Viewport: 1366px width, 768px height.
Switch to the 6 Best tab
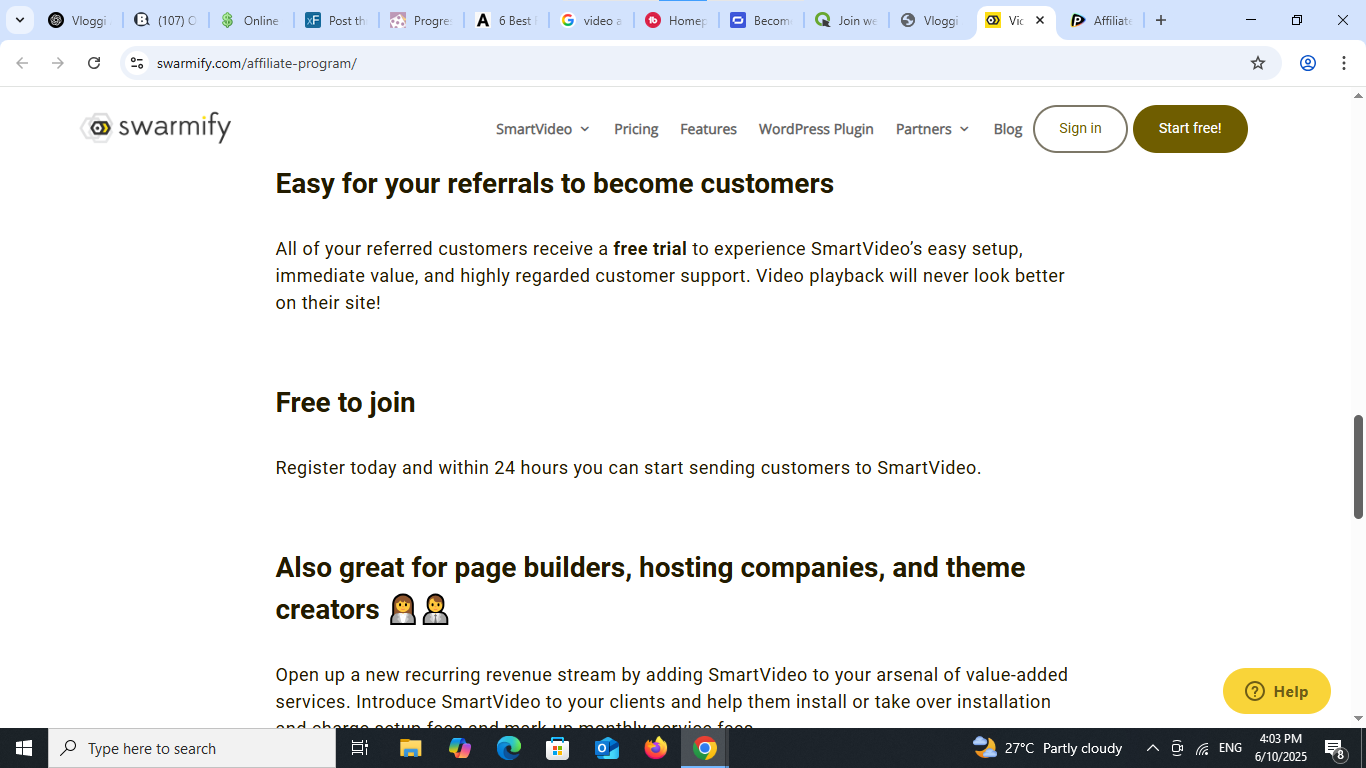507,20
